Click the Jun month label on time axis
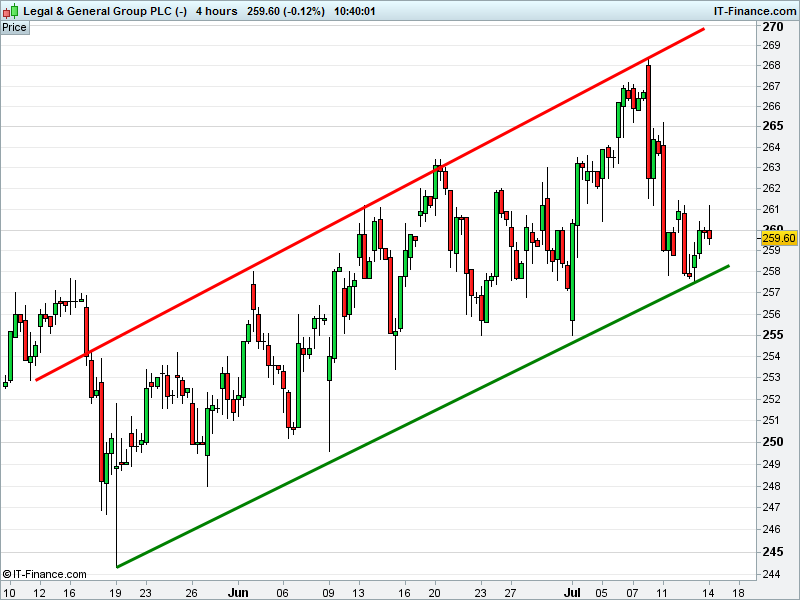 pyautogui.click(x=238, y=593)
